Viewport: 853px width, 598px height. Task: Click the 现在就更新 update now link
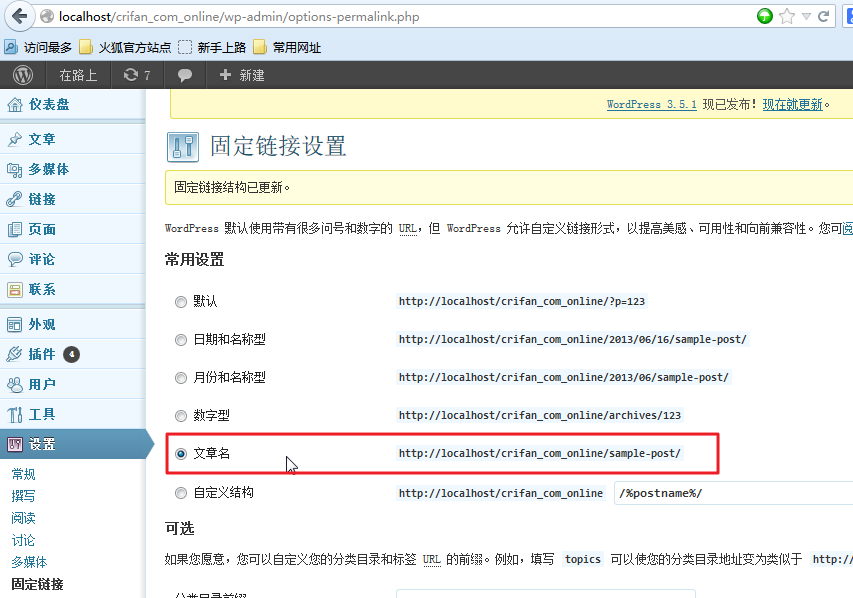[x=793, y=104]
